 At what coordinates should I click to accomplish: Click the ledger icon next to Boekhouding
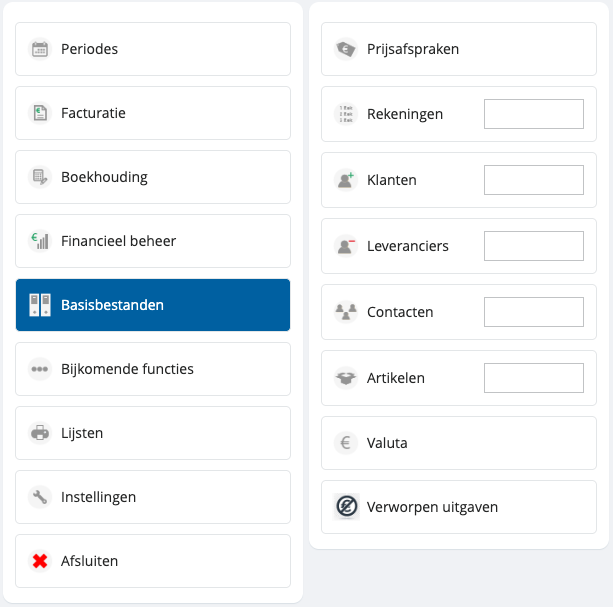pos(40,177)
